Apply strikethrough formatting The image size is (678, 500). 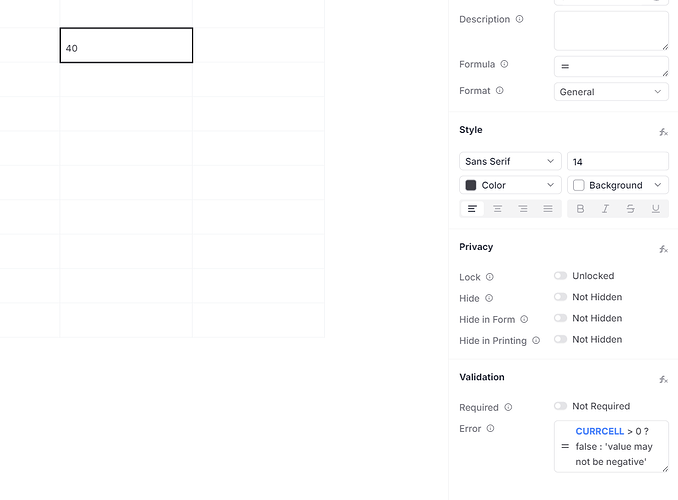[x=630, y=209]
